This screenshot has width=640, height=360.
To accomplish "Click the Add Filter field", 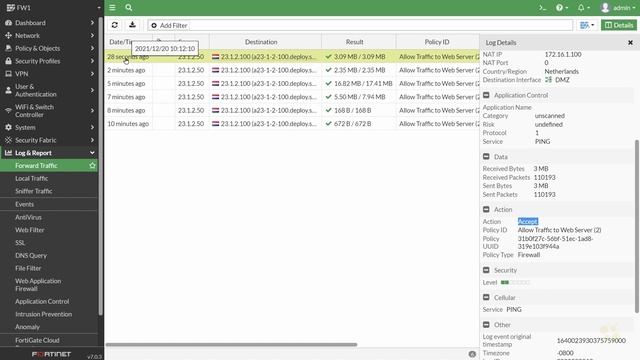I will click(360, 25).
